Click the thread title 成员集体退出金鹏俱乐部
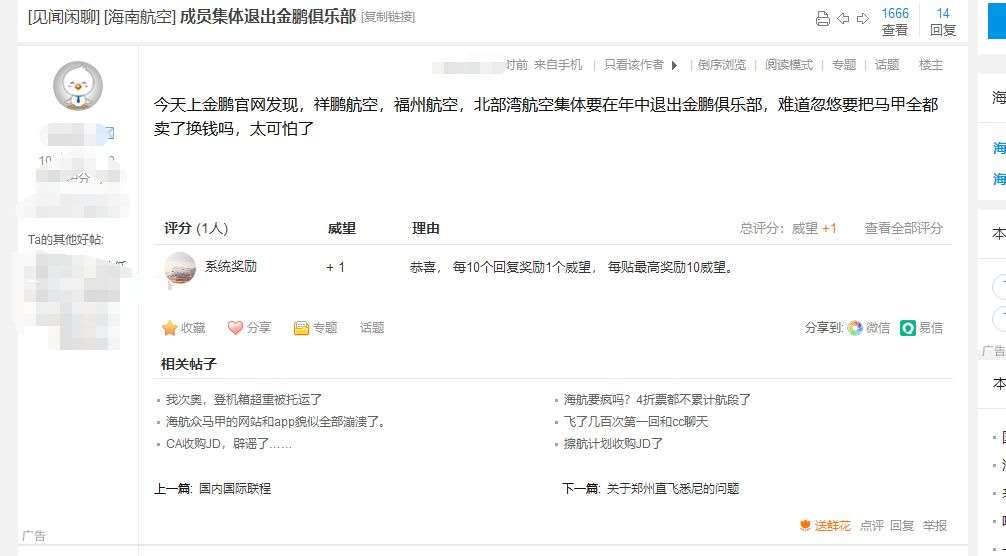Screen dimensions: 1006x556 268,17
